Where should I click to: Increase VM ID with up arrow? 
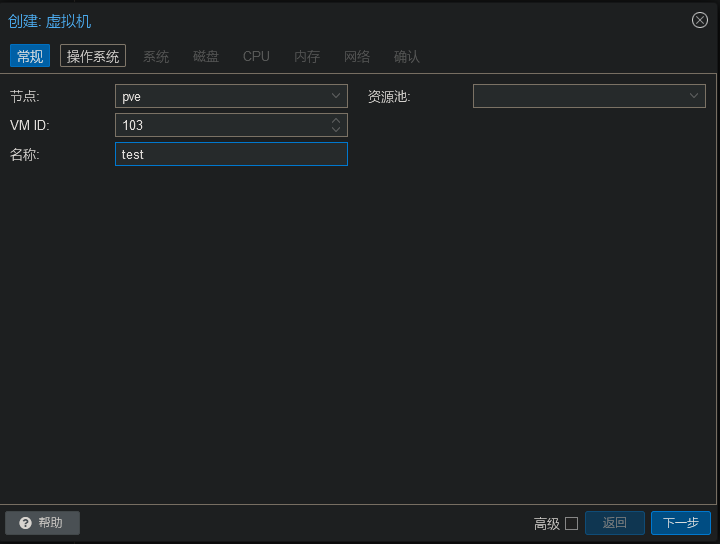(x=336, y=120)
